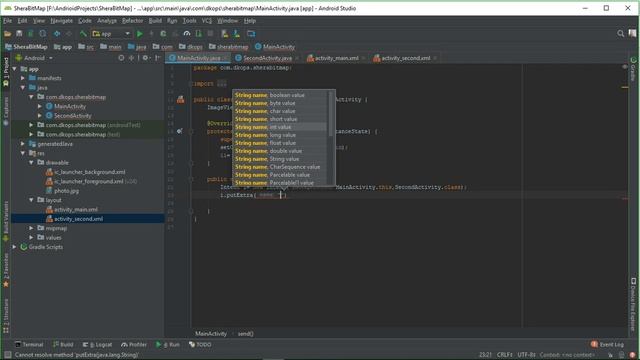Viewport: 640px width, 360px height.
Task: Expand the mipmap folder
Action: point(31,228)
